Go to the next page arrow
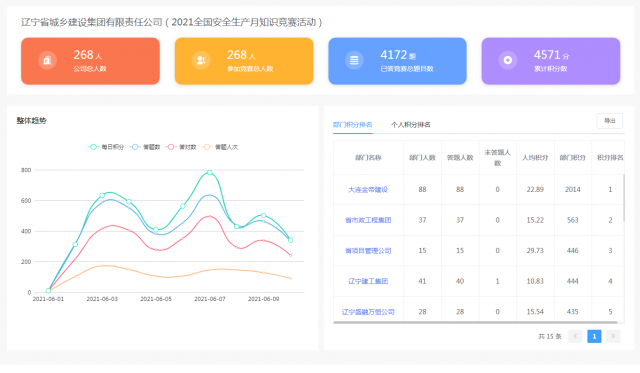This screenshot has width=640, height=373. [x=613, y=336]
